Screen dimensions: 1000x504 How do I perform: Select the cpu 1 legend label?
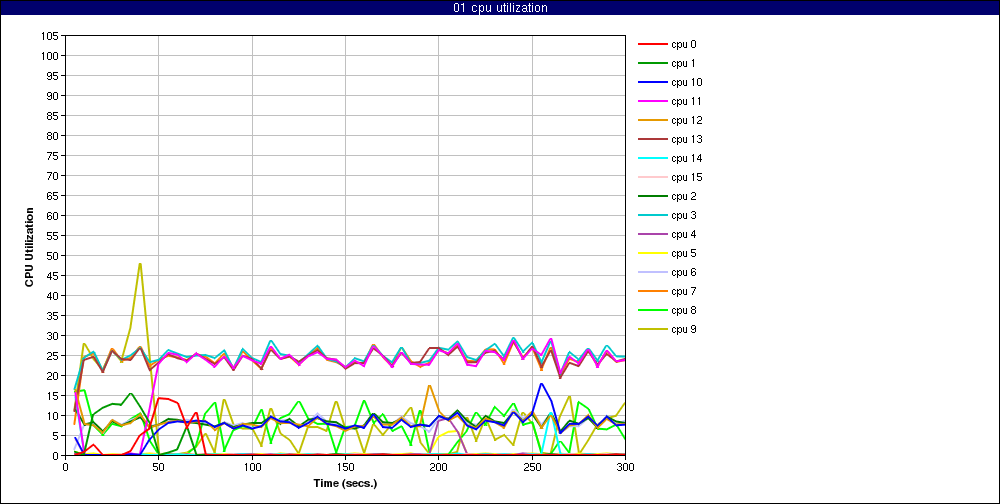click(x=684, y=63)
